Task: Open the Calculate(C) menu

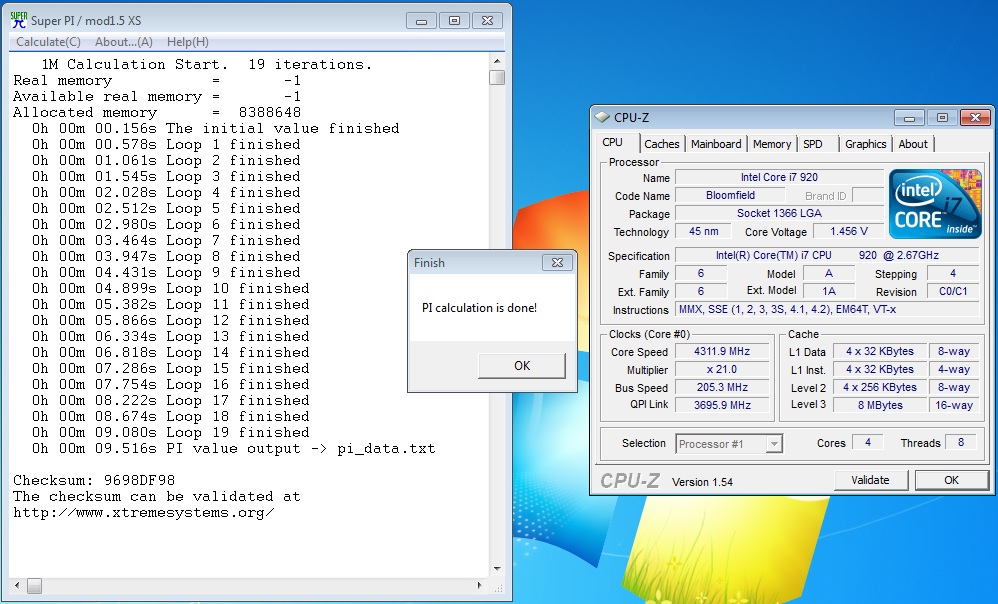Action: pyautogui.click(x=48, y=42)
